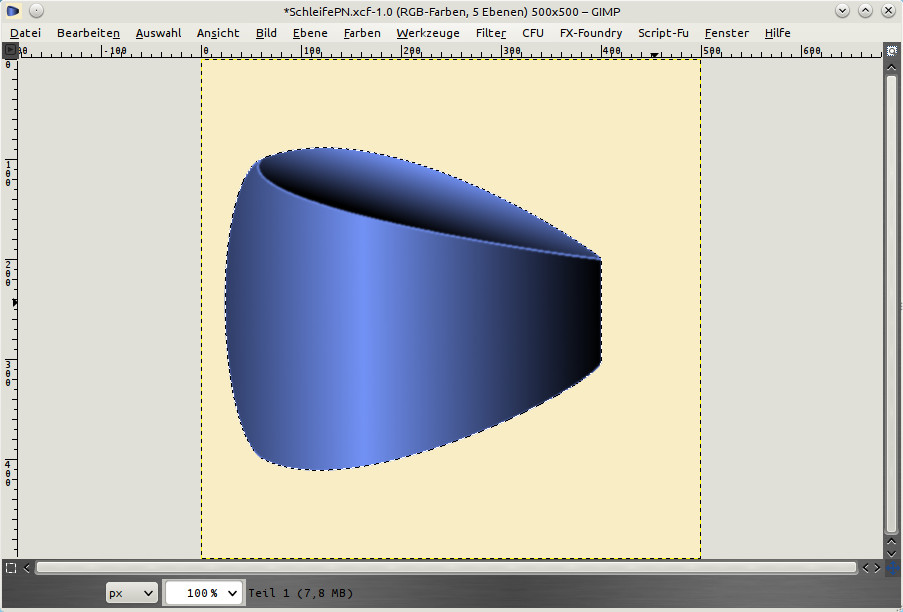The image size is (903, 612).
Task: Click the navigation preview cross-arrow icon
Action: (x=892, y=567)
